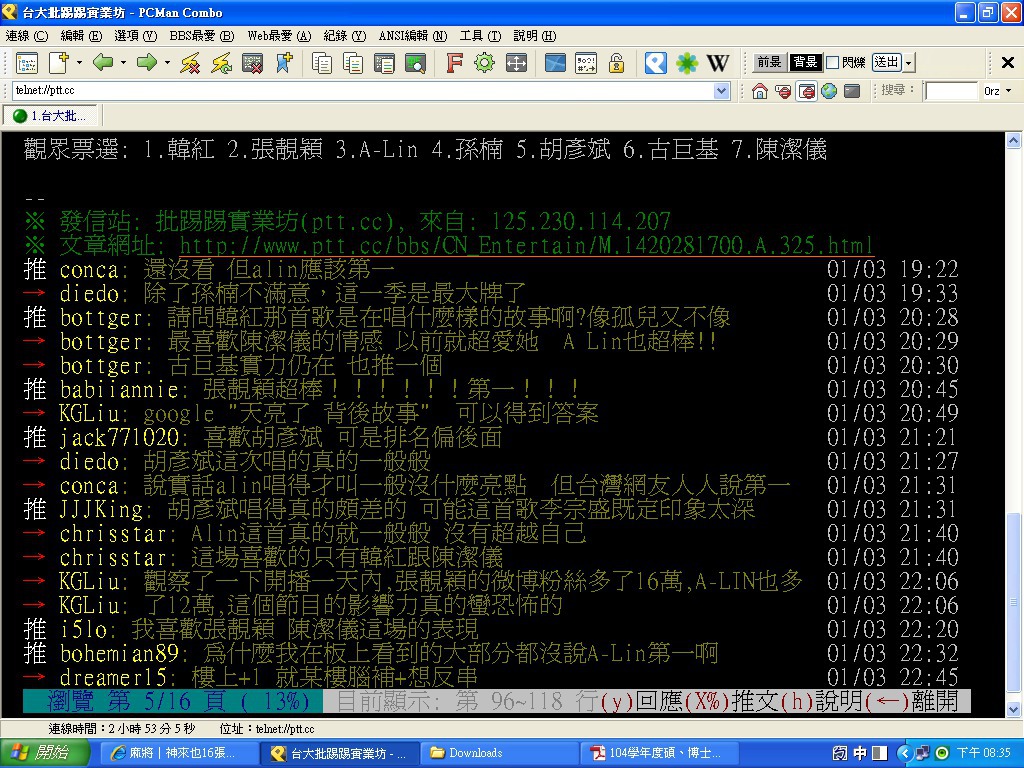Click the paste from screen icon
This screenshot has height=768, width=1024.
point(384,63)
